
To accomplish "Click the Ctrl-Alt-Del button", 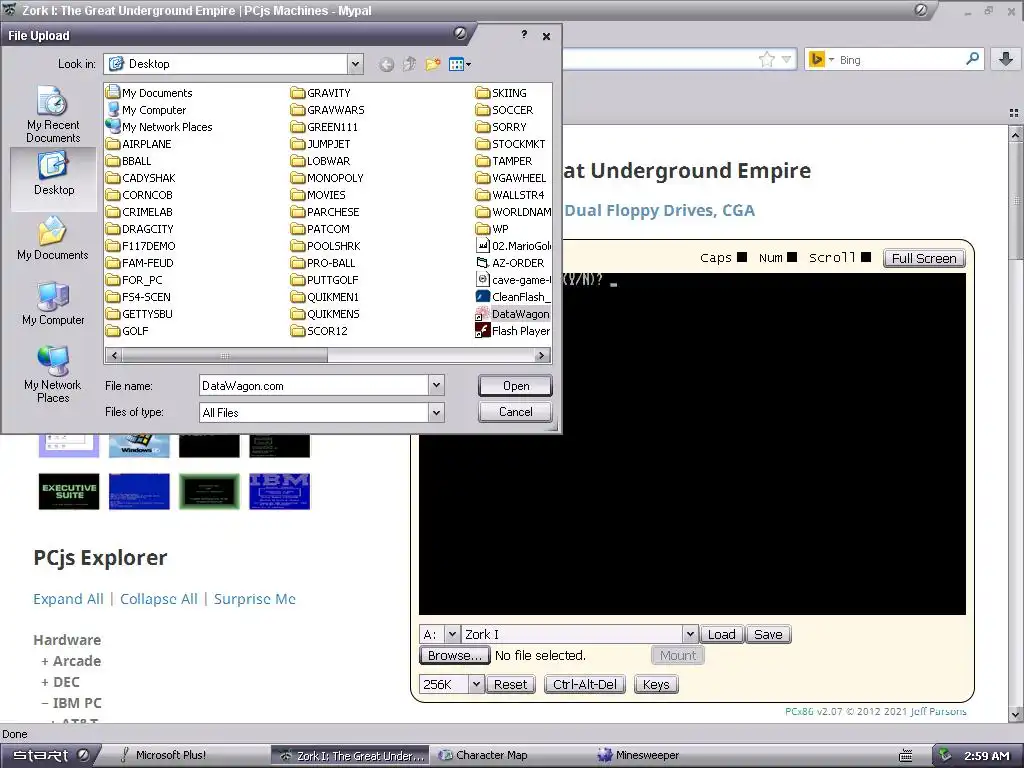I will pos(584,684).
